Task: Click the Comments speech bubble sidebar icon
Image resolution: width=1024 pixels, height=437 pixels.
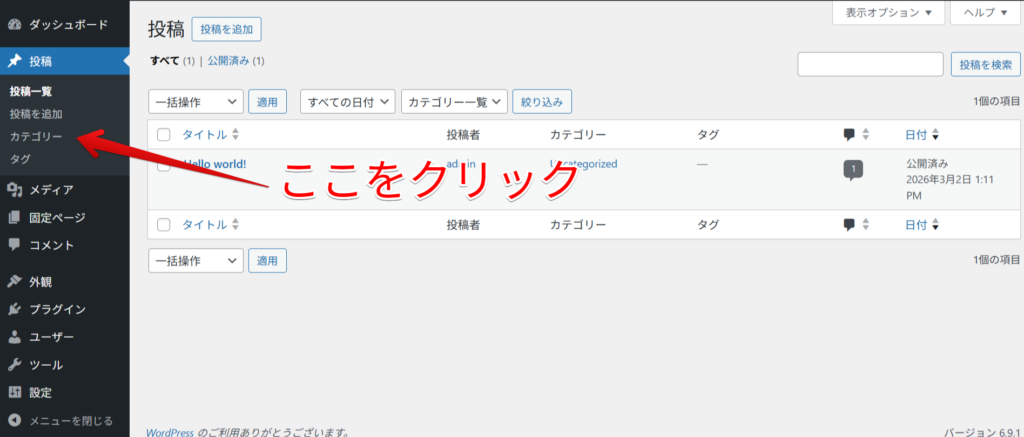Action: coord(15,245)
